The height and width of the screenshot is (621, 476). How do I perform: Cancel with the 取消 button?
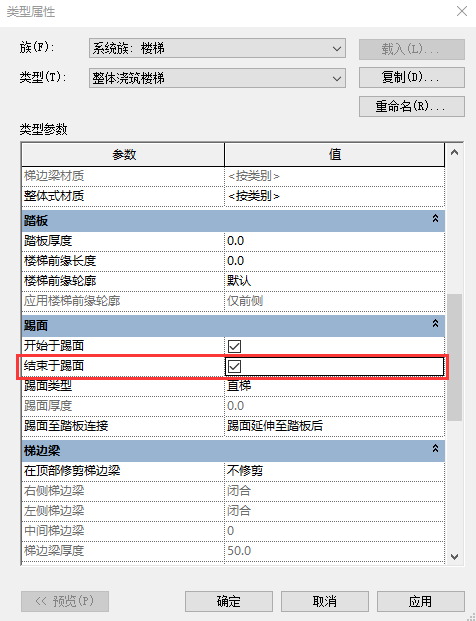click(325, 601)
